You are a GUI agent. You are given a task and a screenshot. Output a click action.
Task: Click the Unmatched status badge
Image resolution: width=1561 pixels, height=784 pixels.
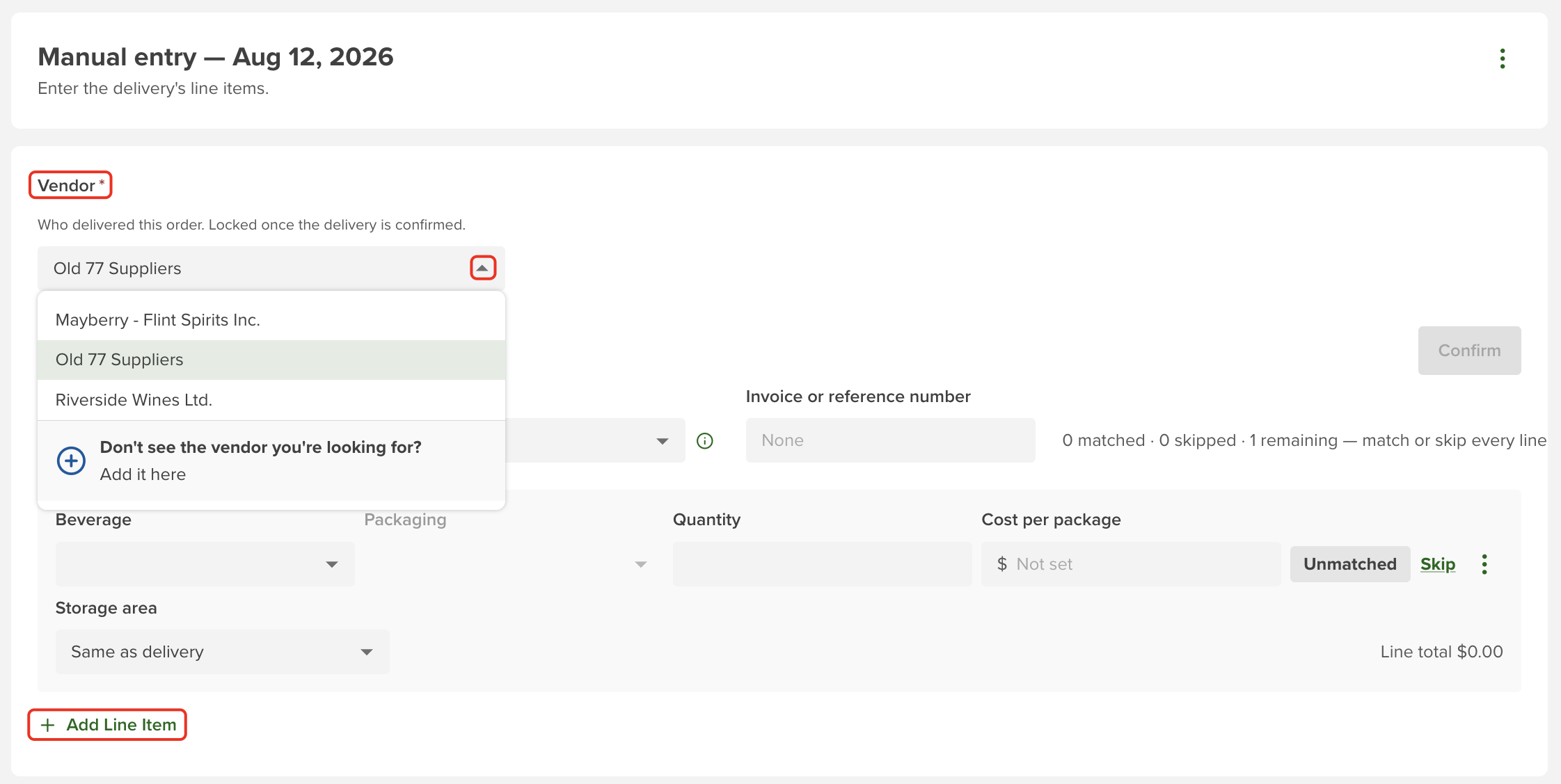pyautogui.click(x=1349, y=564)
